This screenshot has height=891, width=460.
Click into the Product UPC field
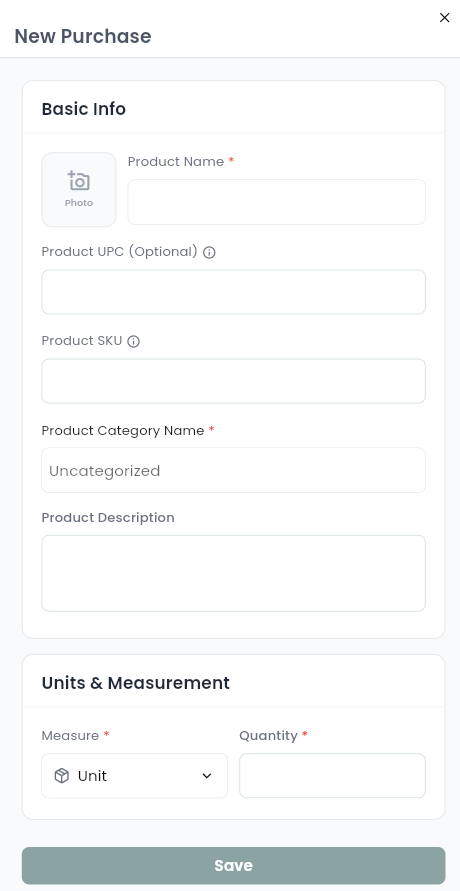point(233,292)
